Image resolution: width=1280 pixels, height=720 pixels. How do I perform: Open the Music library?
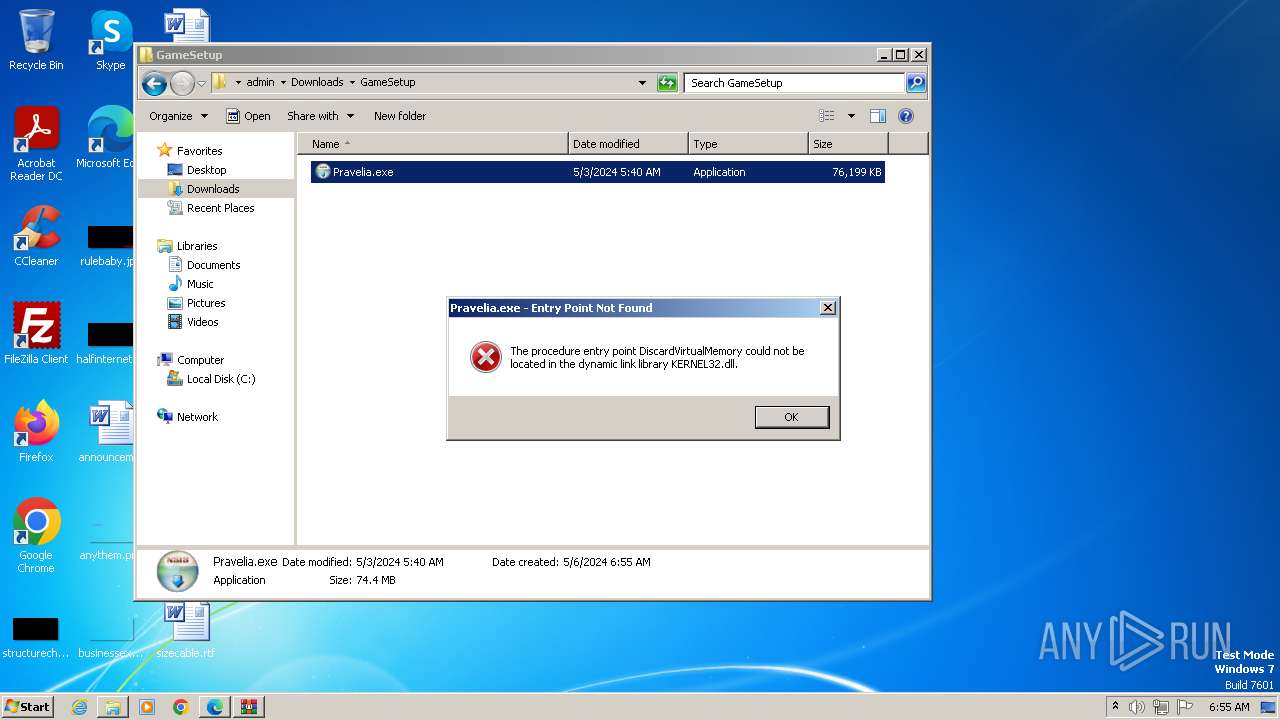click(200, 284)
